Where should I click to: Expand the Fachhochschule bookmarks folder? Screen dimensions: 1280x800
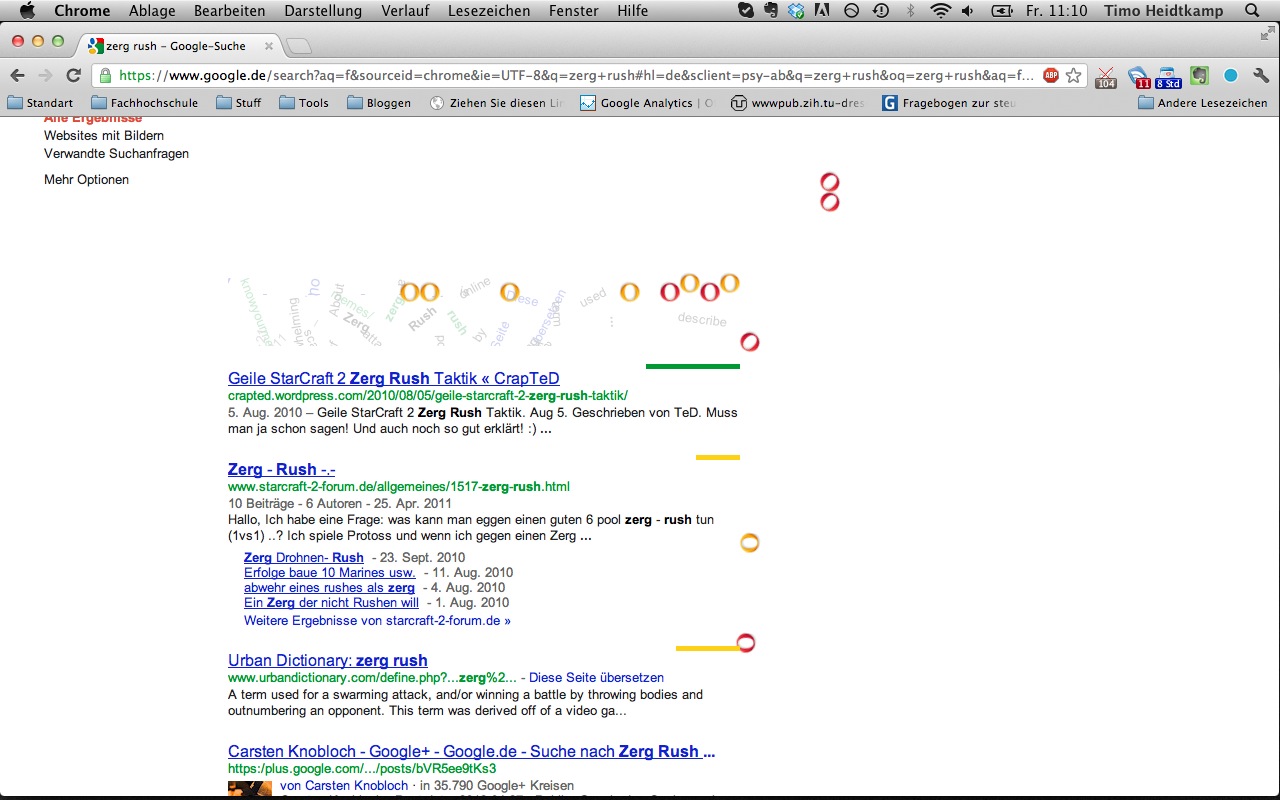(144, 103)
